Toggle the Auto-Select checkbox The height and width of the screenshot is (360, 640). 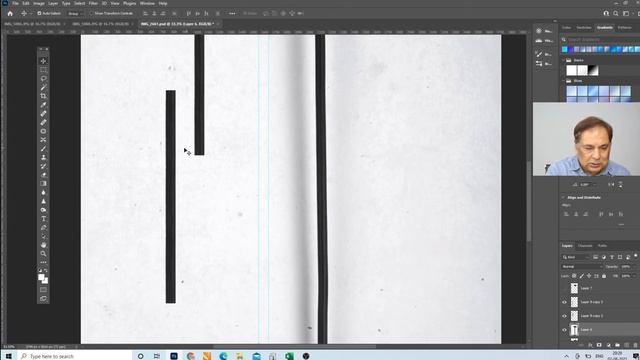tap(39, 13)
